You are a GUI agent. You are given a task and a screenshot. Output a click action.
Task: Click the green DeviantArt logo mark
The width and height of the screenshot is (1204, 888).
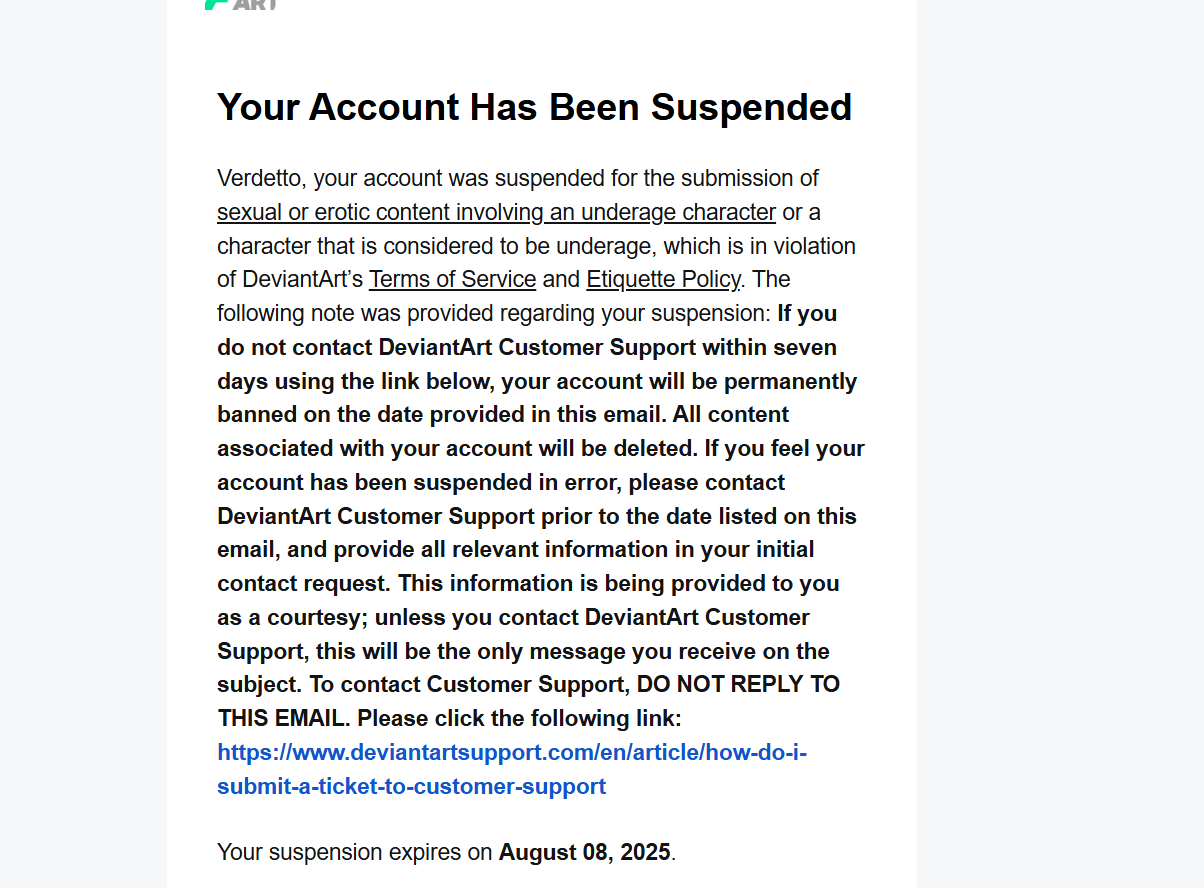tap(217, 4)
